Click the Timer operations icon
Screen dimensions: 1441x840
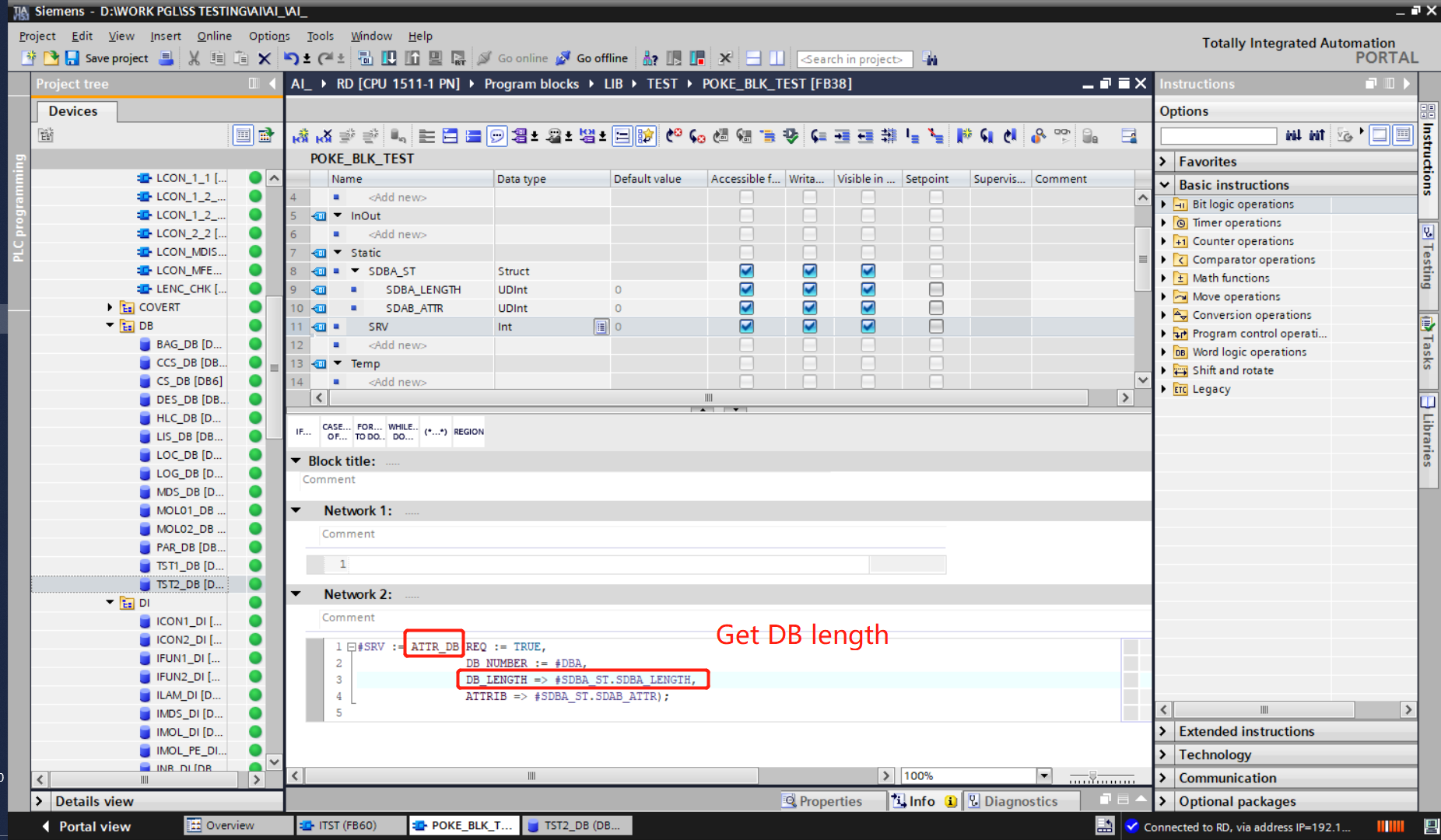(x=1180, y=223)
